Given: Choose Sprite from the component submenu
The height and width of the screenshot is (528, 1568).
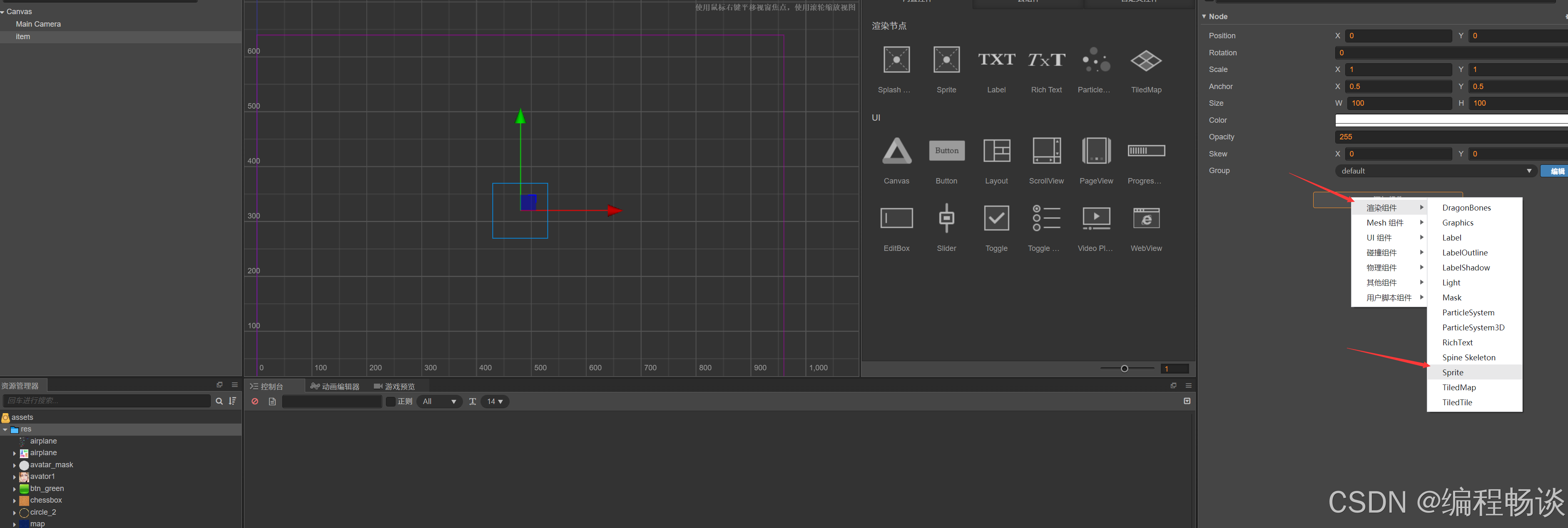Looking at the screenshot, I should click(x=1452, y=372).
